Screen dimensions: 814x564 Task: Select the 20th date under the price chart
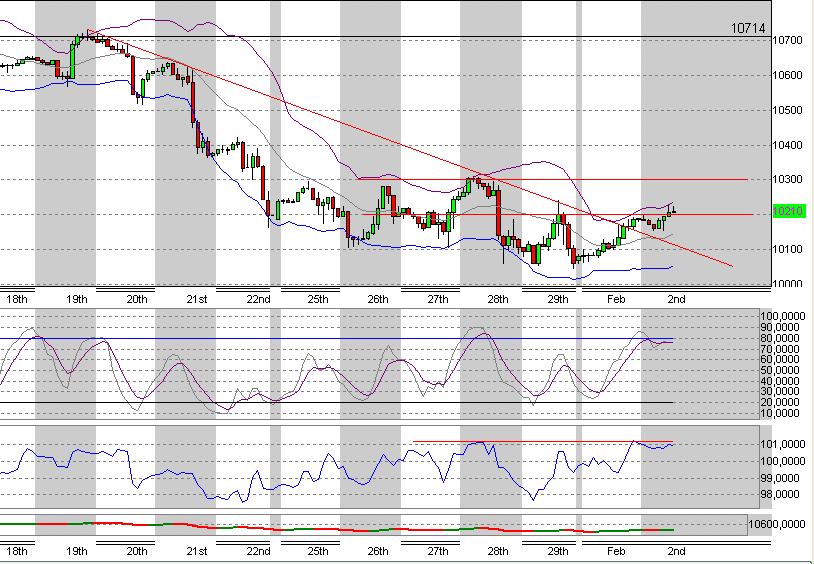tap(137, 300)
